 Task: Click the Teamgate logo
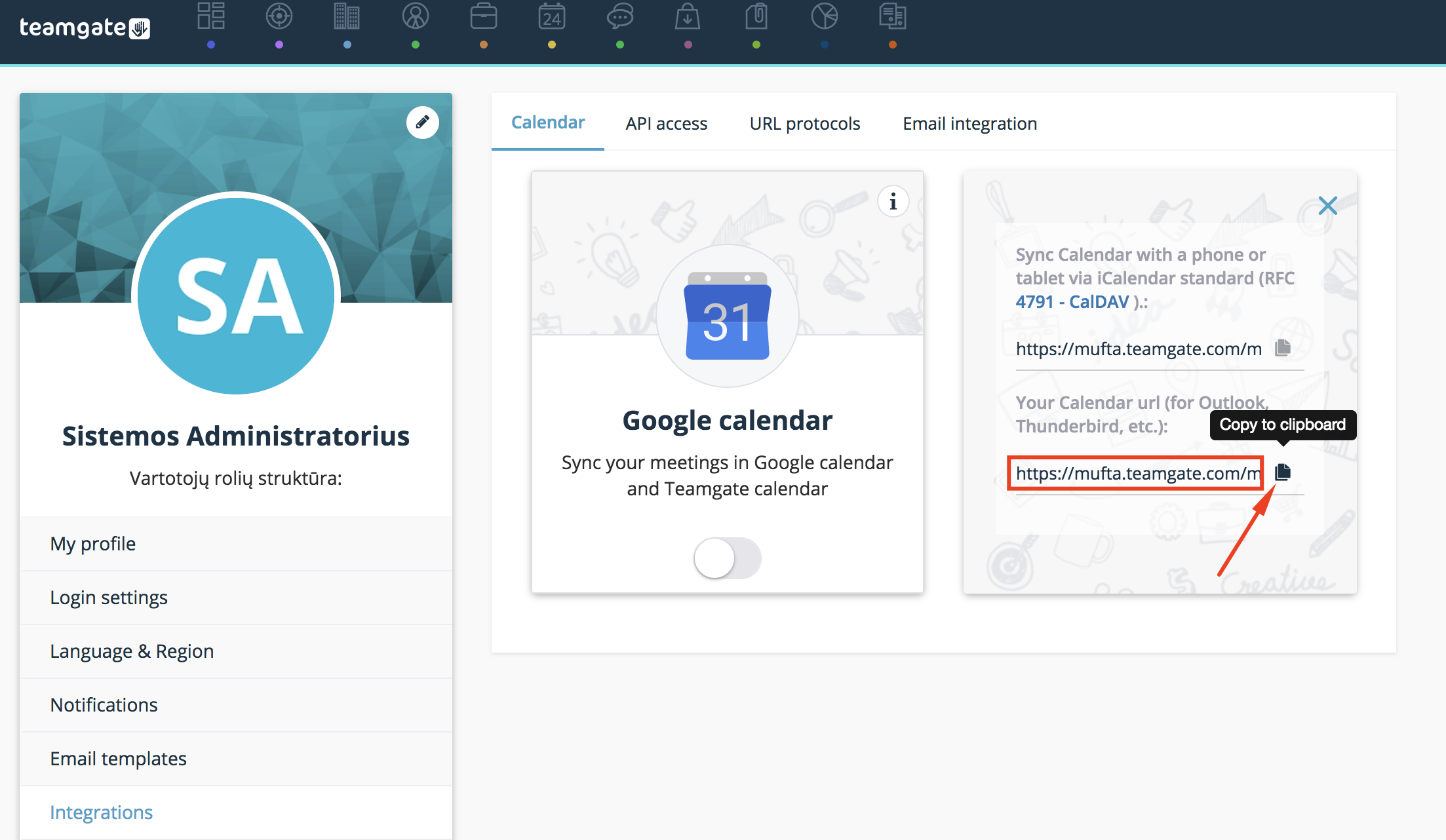tap(85, 28)
